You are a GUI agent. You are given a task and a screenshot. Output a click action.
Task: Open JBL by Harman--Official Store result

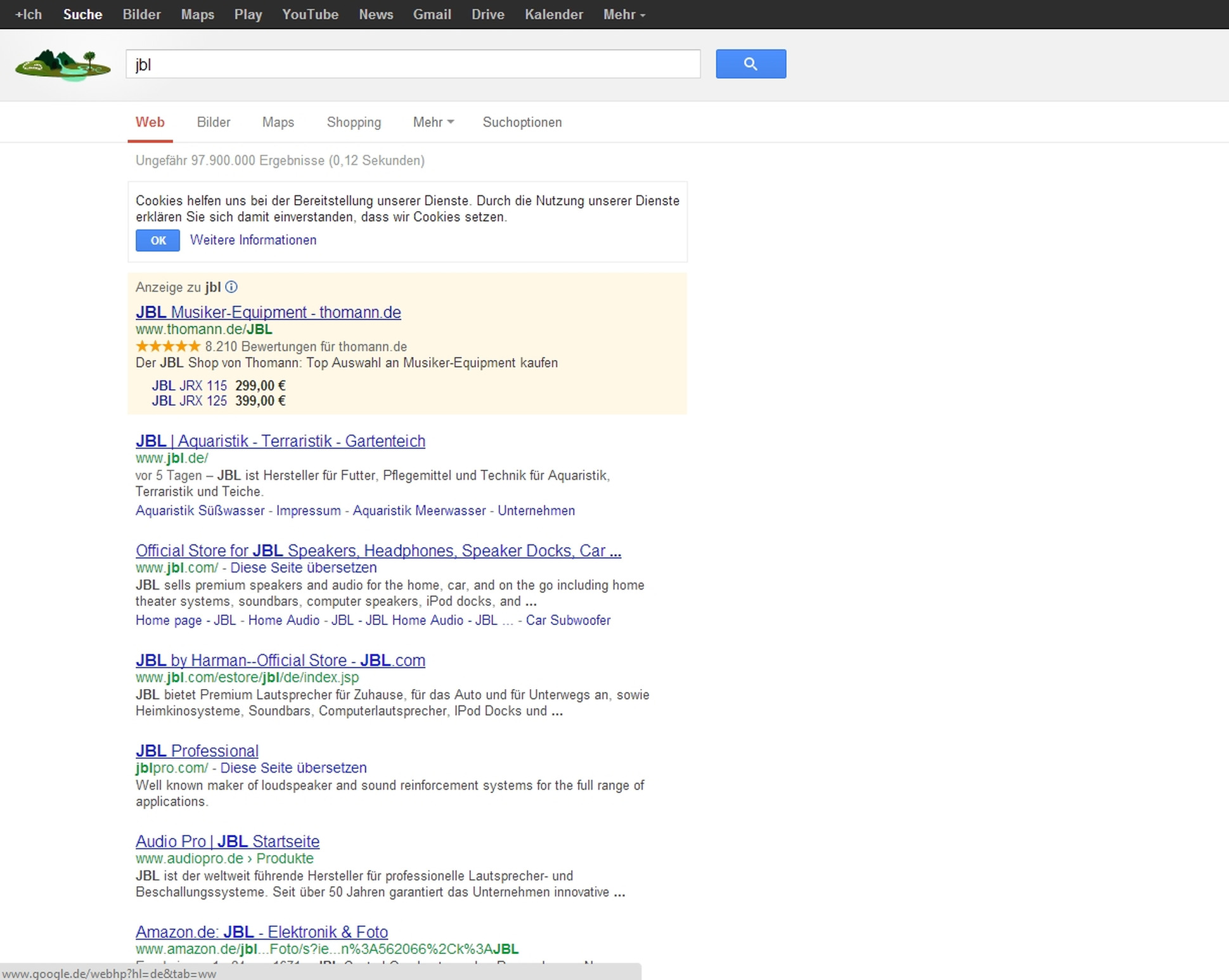pos(280,660)
